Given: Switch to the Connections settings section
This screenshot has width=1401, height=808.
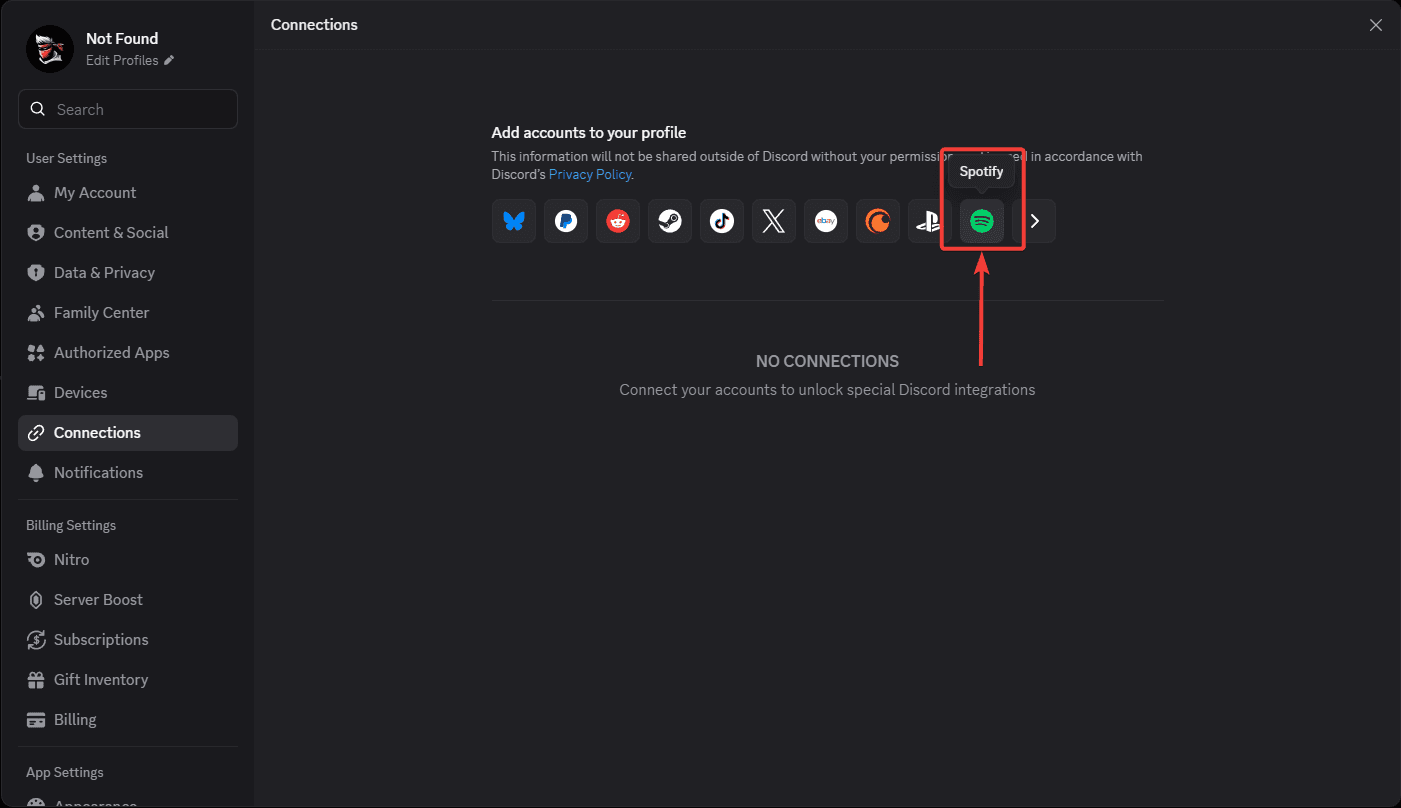Looking at the screenshot, I should pyautogui.click(x=96, y=432).
